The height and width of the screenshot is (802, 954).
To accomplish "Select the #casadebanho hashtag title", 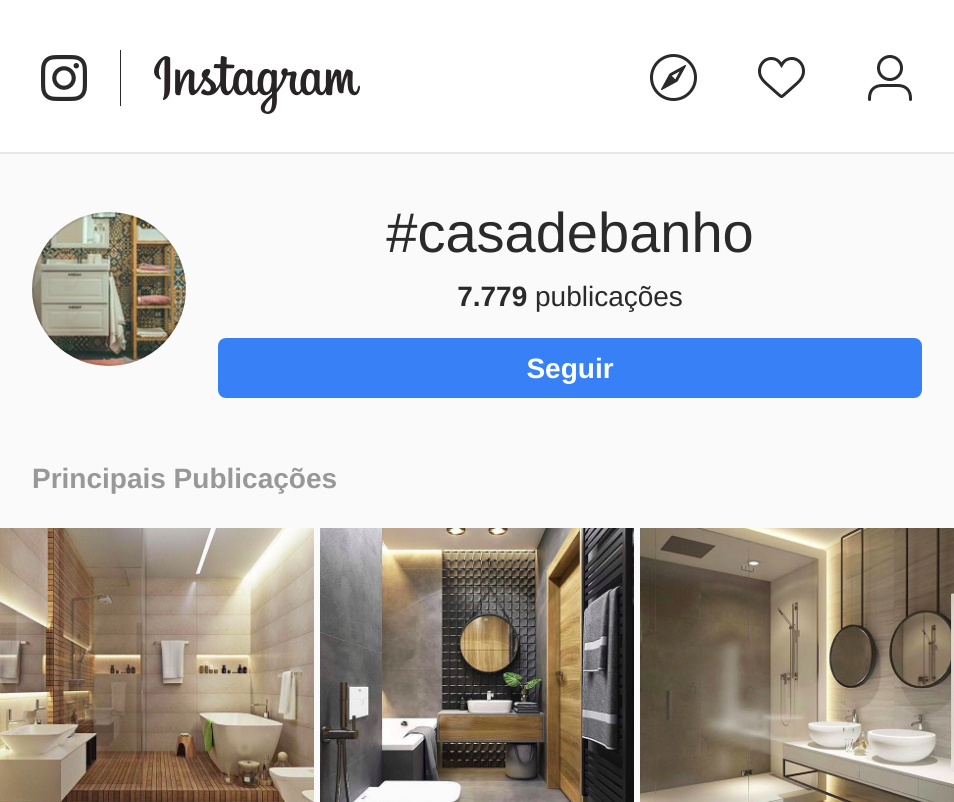I will (x=569, y=234).
